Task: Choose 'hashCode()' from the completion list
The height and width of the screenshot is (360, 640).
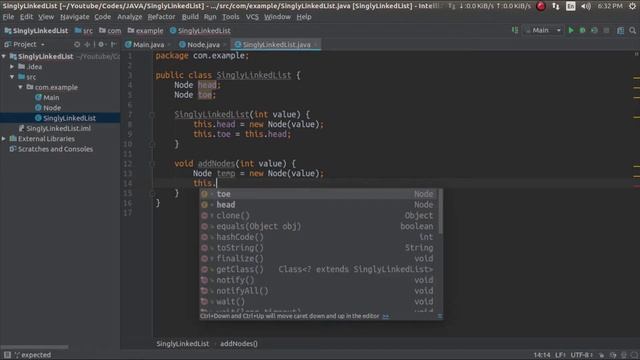Action: click(320, 237)
